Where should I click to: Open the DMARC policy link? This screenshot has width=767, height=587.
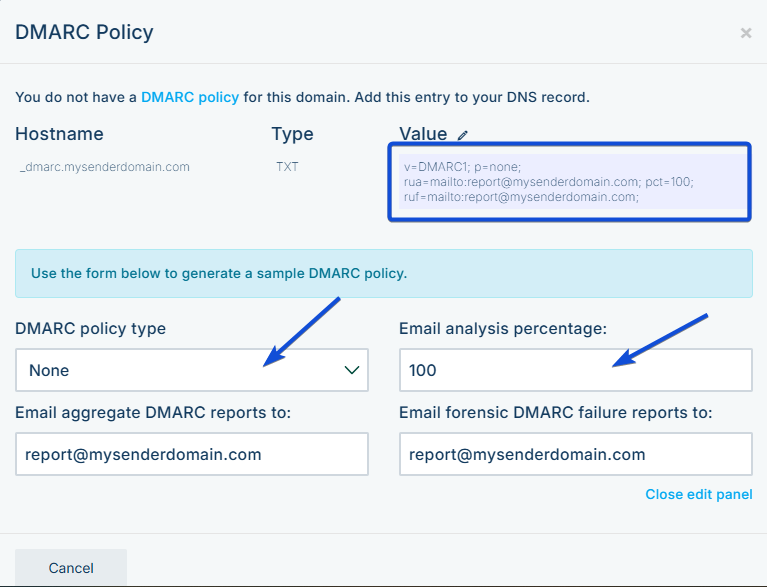(190, 97)
